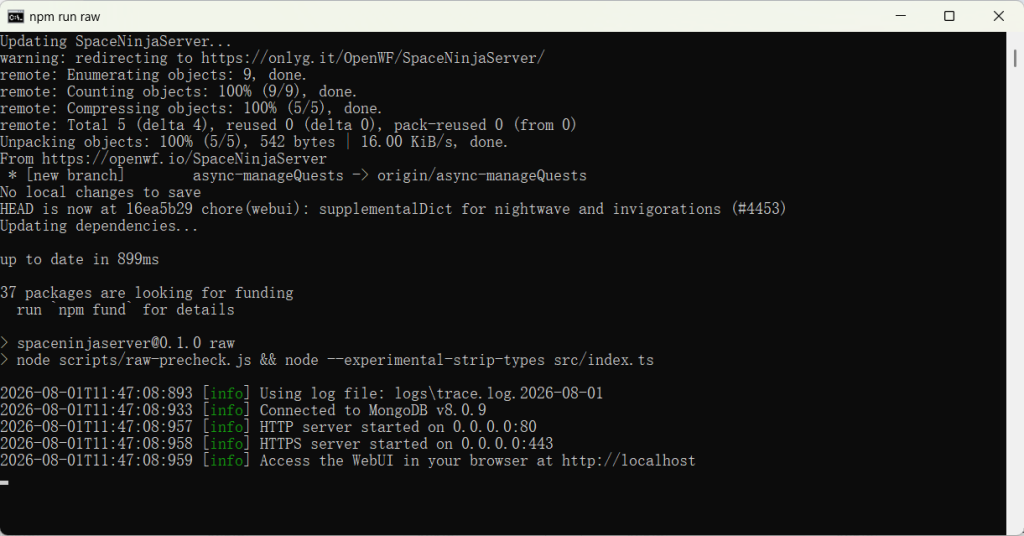This screenshot has height=536, width=1024.
Task: Click the HTTPS address 0.0.0.0:443
Action: [x=507, y=444]
